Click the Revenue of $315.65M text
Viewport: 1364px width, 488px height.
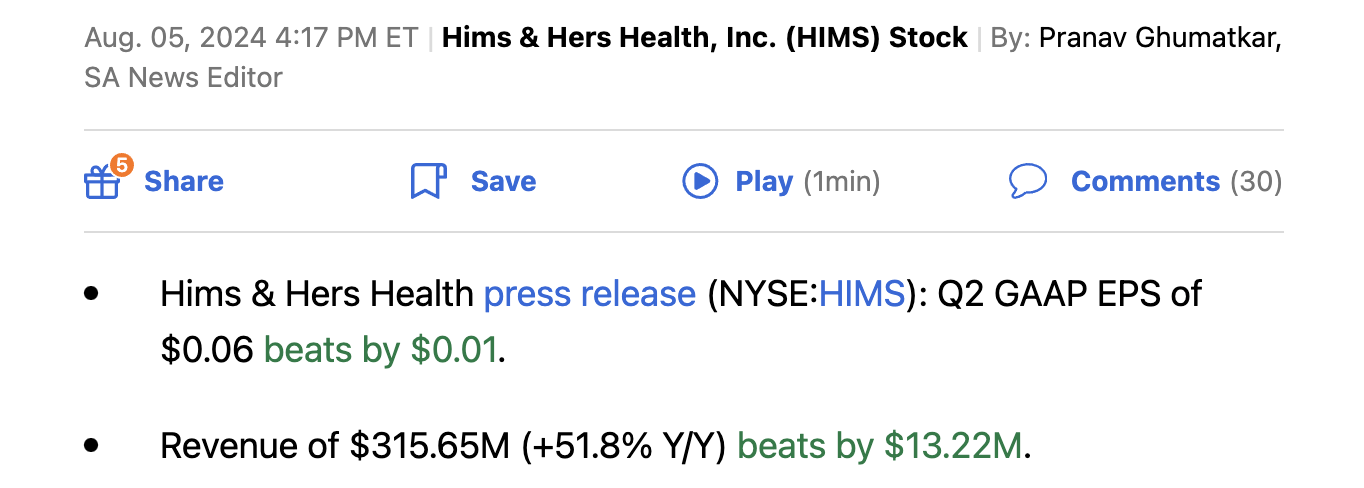click(x=336, y=445)
